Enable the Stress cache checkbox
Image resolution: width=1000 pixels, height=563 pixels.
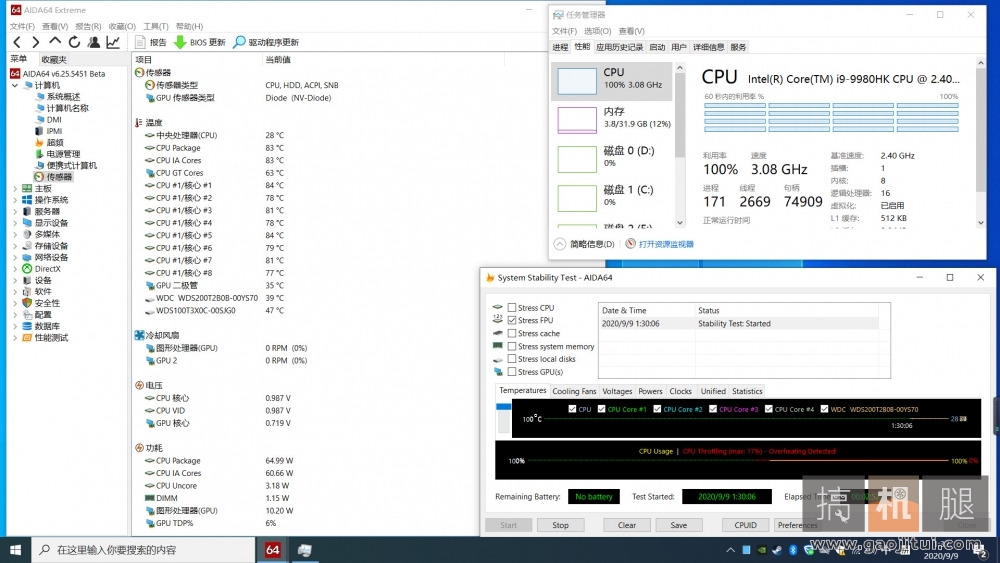[511, 333]
